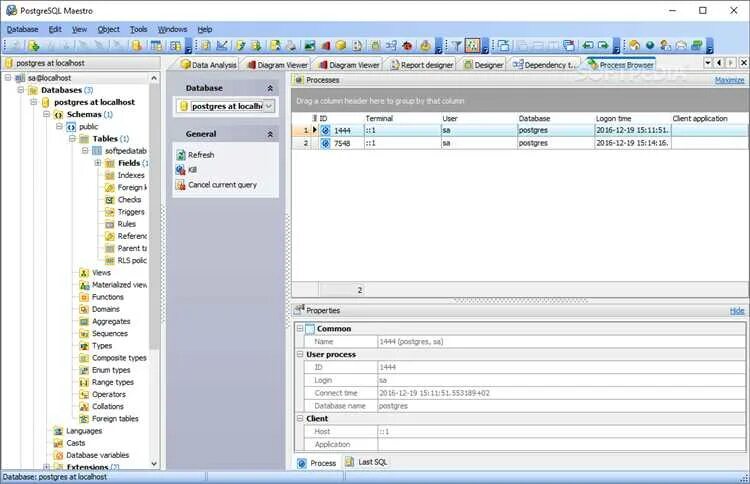Open the Tools menu
Screen dimensions: 750x484
139,29
